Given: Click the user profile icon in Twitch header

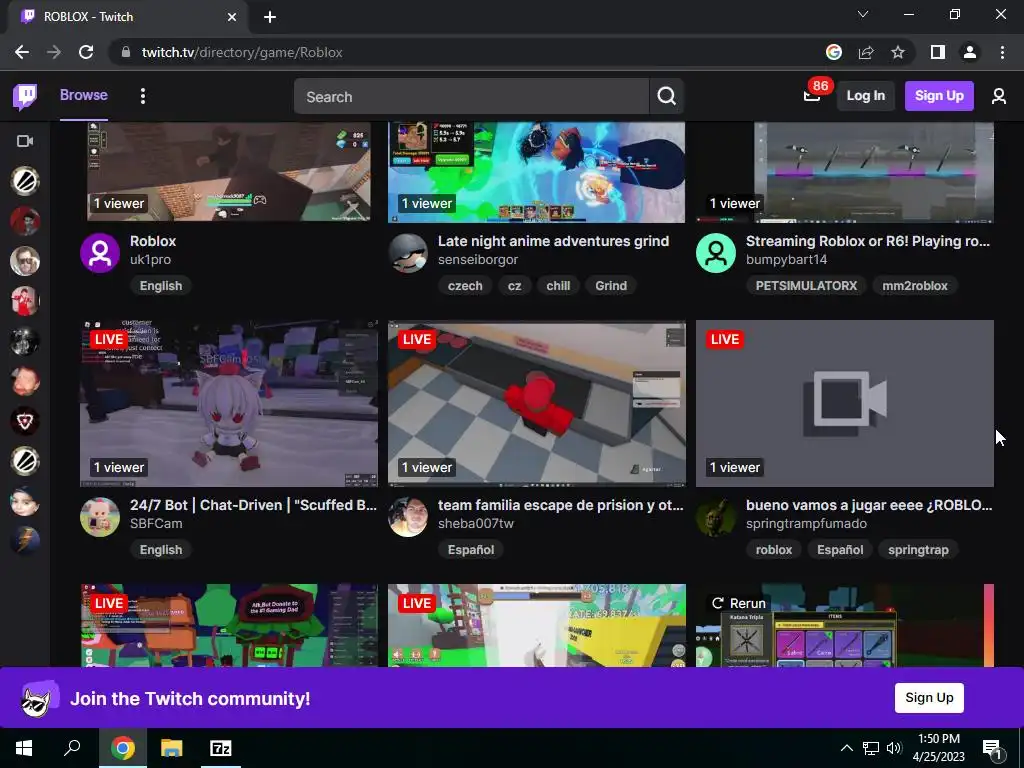Looking at the screenshot, I should coord(999,96).
